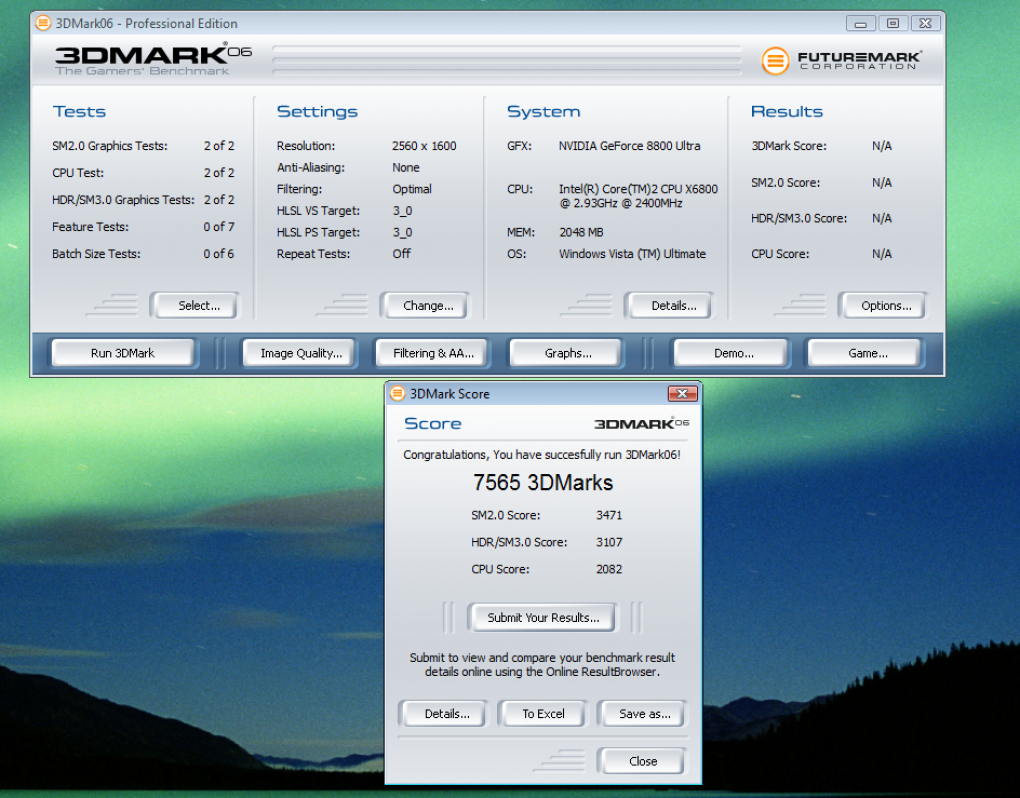Click the System section heading

pyautogui.click(x=544, y=111)
